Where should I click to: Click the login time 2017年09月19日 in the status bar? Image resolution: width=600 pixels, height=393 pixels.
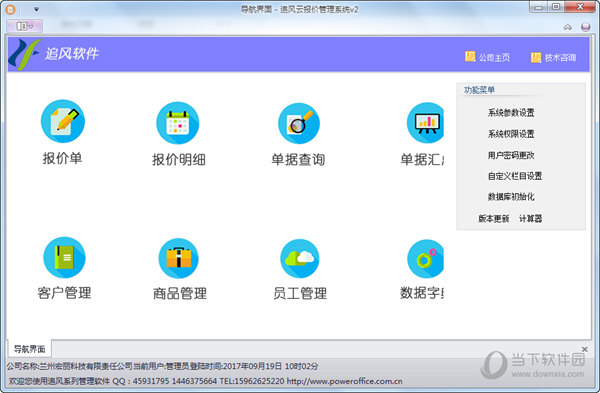(253, 366)
